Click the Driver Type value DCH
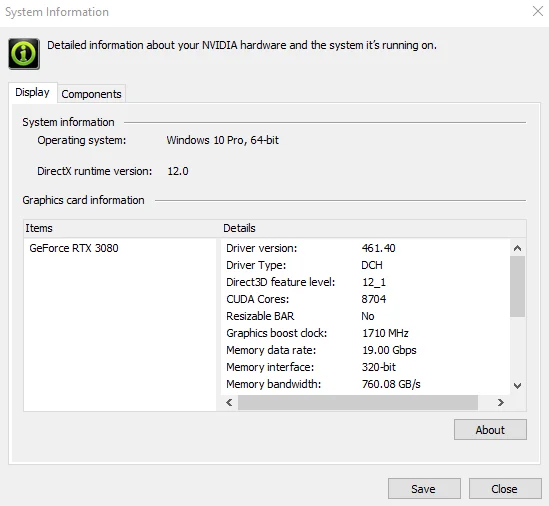This screenshot has height=506, width=549. (x=372, y=265)
